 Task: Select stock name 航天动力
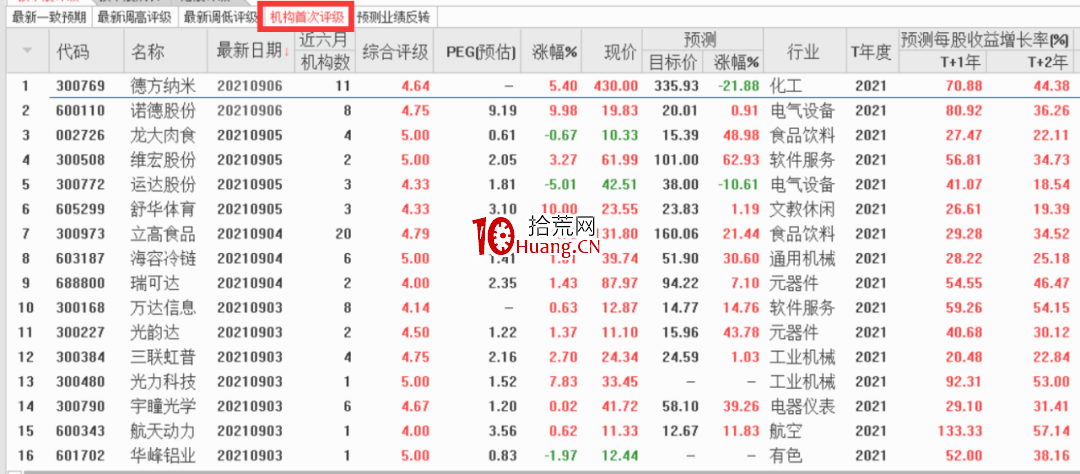(163, 432)
